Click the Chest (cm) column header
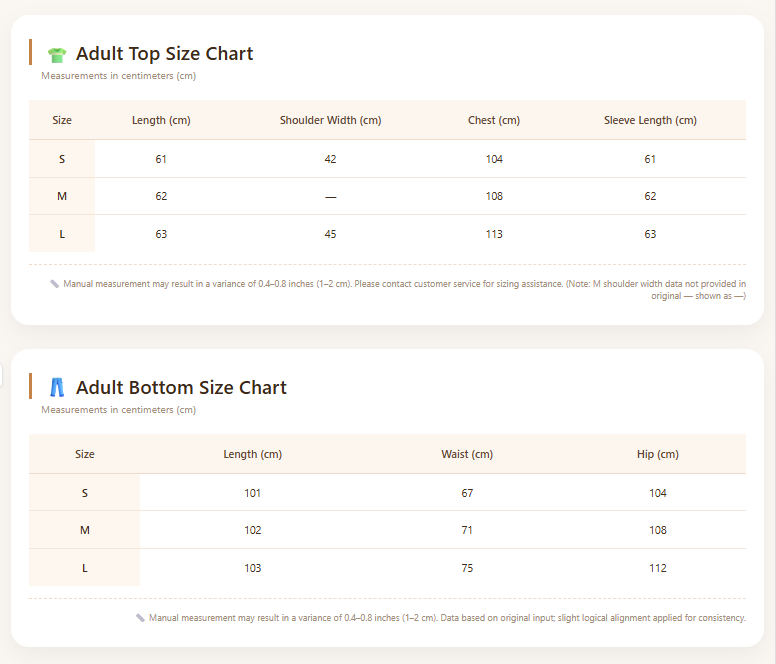 (494, 120)
